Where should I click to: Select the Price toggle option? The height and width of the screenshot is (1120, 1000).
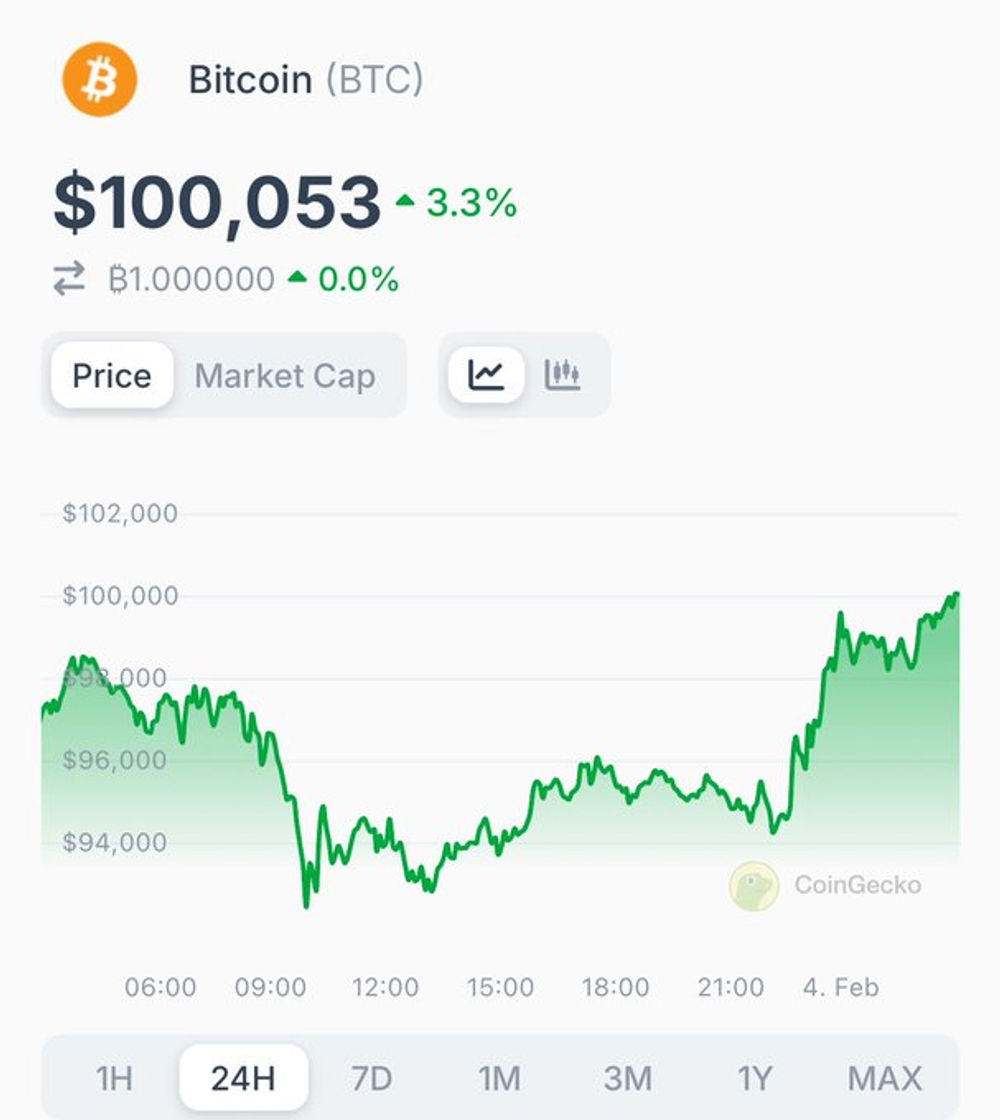click(112, 376)
